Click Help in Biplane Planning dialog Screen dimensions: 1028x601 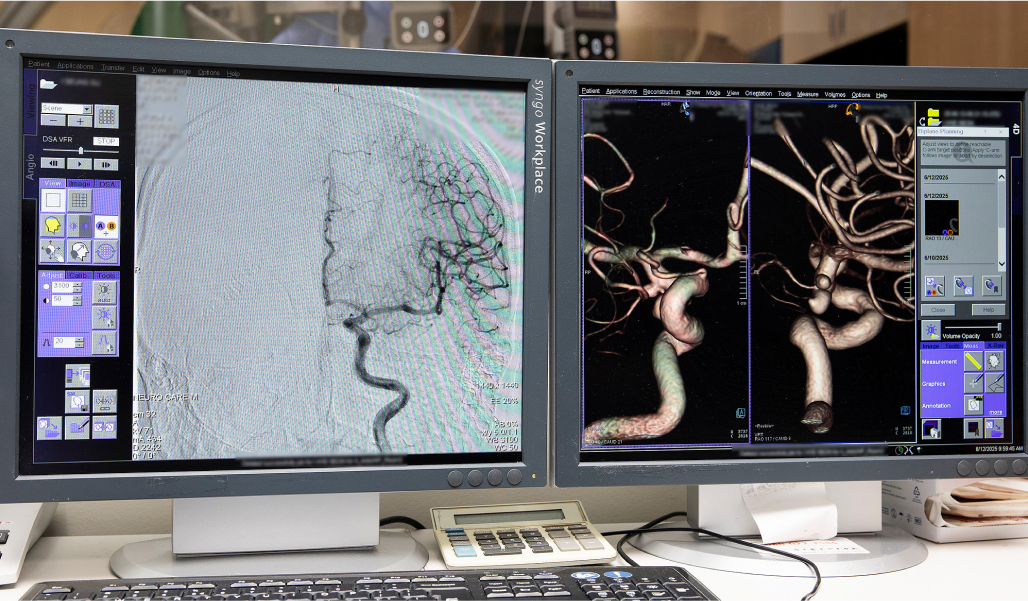[x=988, y=309]
